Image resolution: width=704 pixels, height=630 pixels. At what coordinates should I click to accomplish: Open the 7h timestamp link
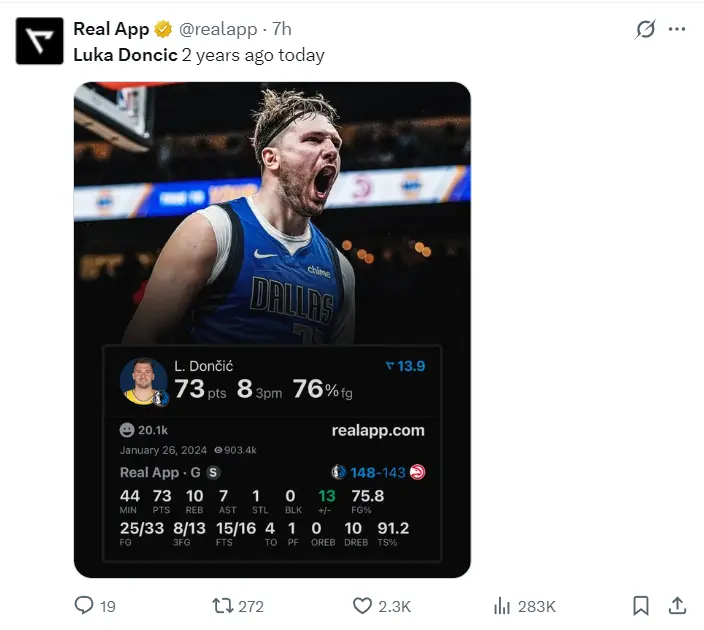pyautogui.click(x=281, y=29)
